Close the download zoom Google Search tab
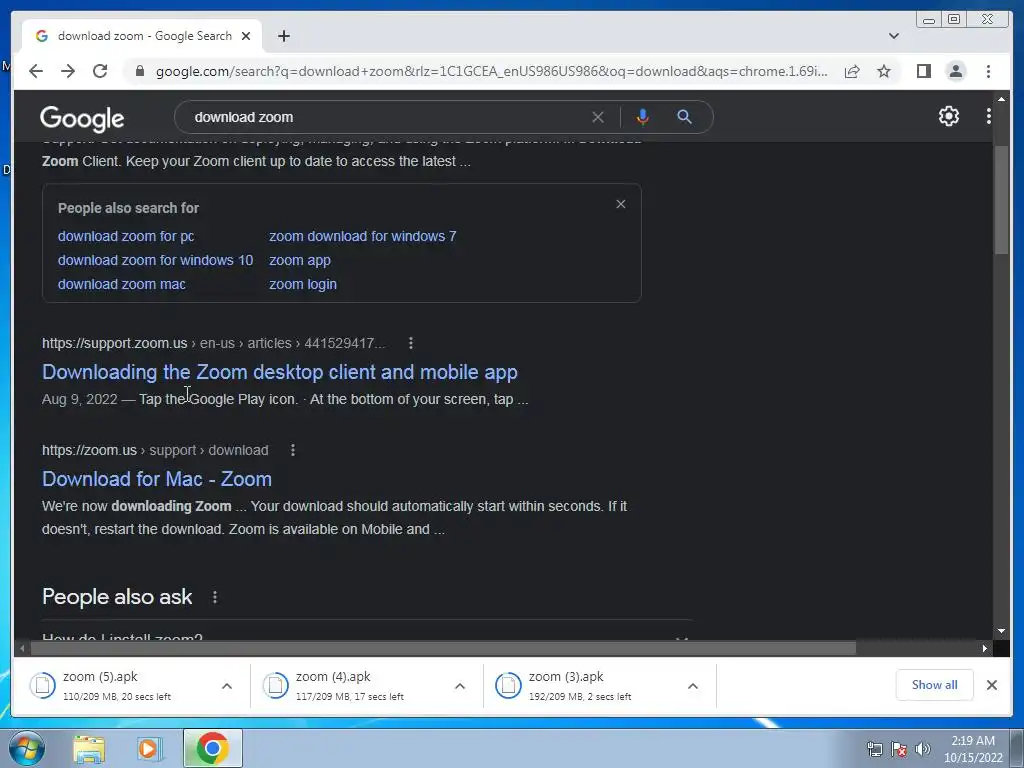Viewport: 1024px width, 768px height. tap(246, 36)
